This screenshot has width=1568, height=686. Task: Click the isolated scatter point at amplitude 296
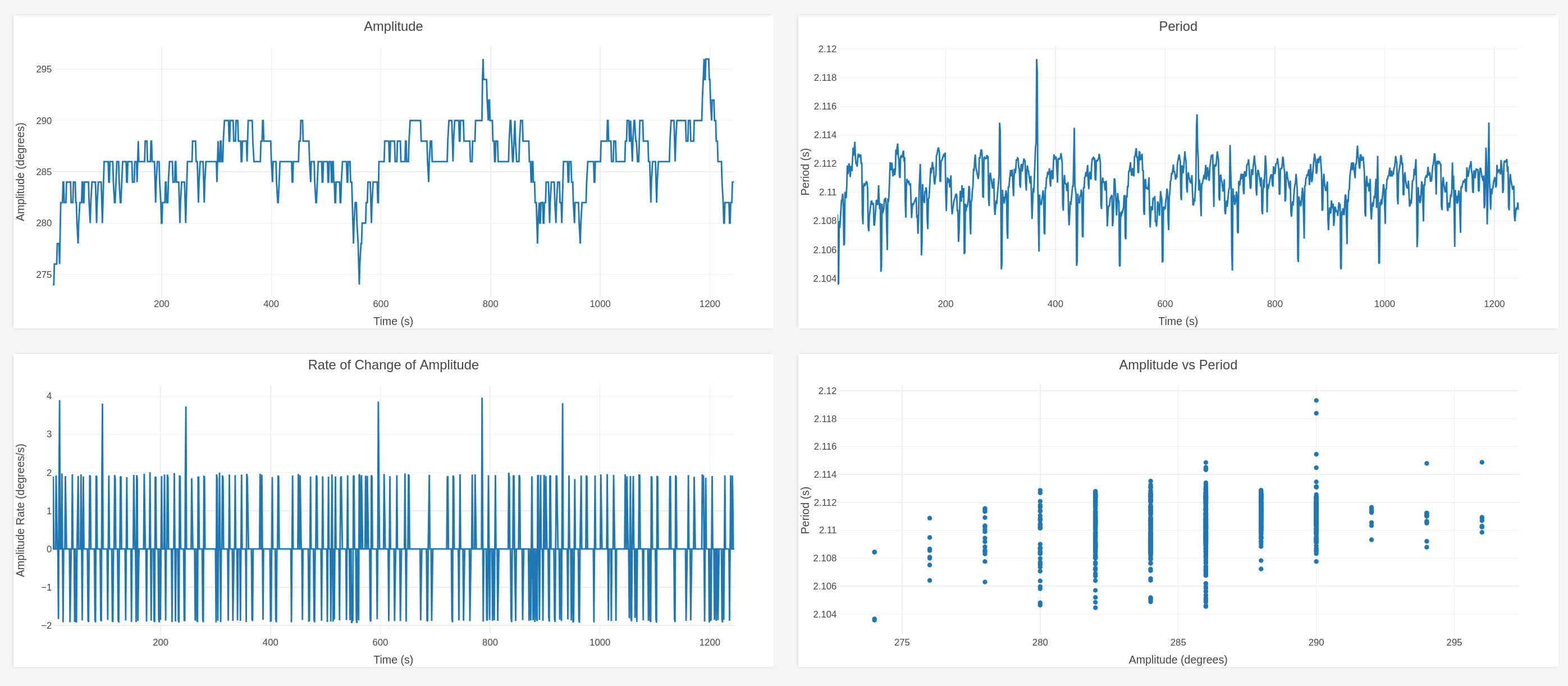pos(1482,462)
